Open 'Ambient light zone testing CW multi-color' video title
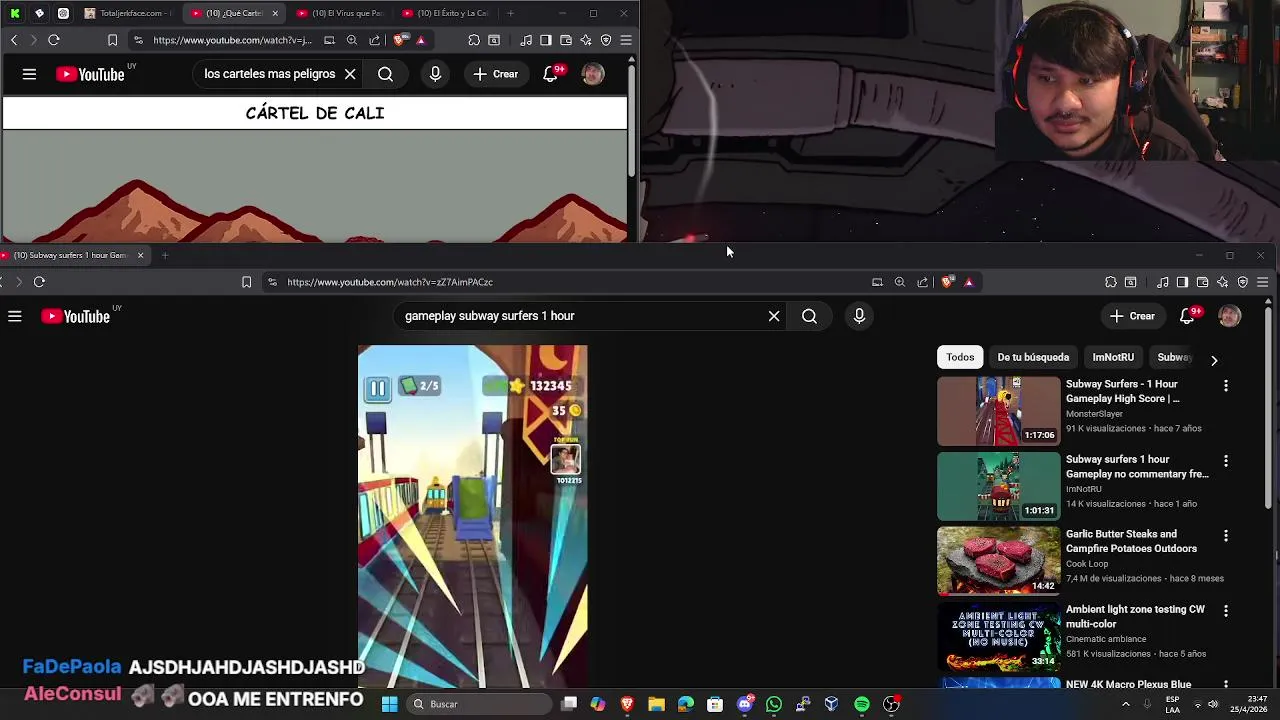 coord(1135,616)
